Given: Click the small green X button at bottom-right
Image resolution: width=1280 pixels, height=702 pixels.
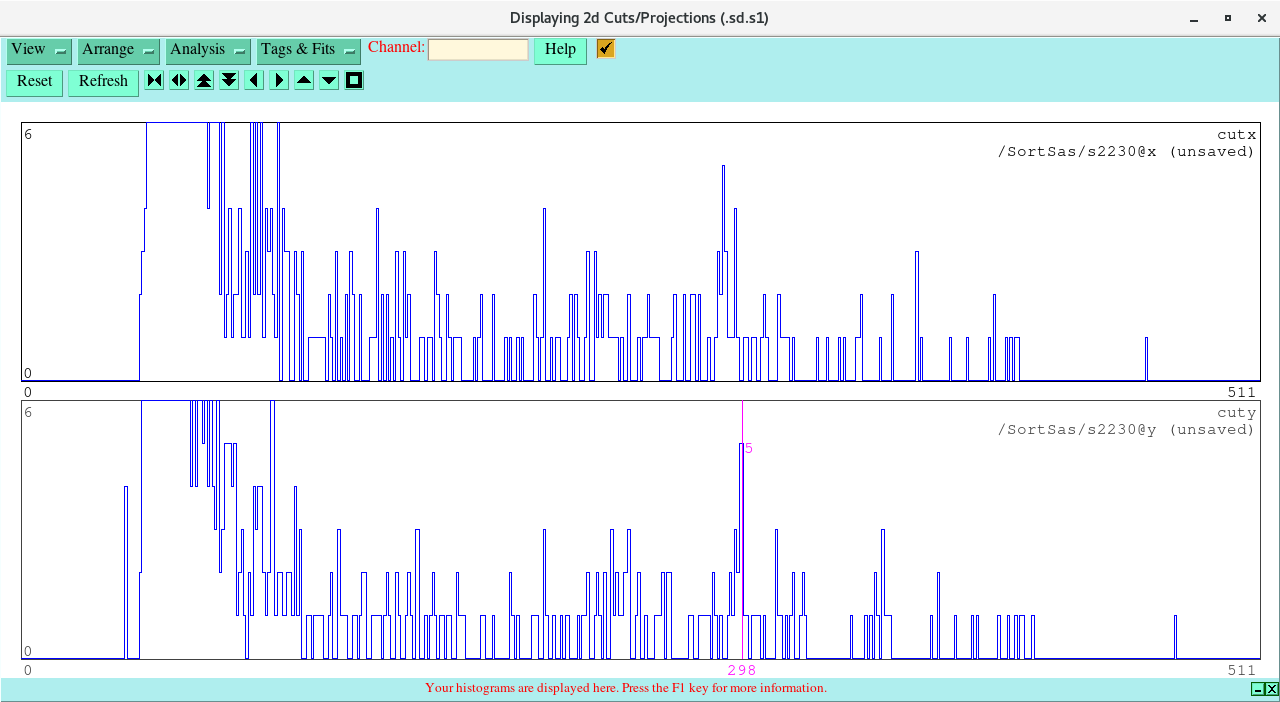Looking at the screenshot, I should [x=1272, y=689].
